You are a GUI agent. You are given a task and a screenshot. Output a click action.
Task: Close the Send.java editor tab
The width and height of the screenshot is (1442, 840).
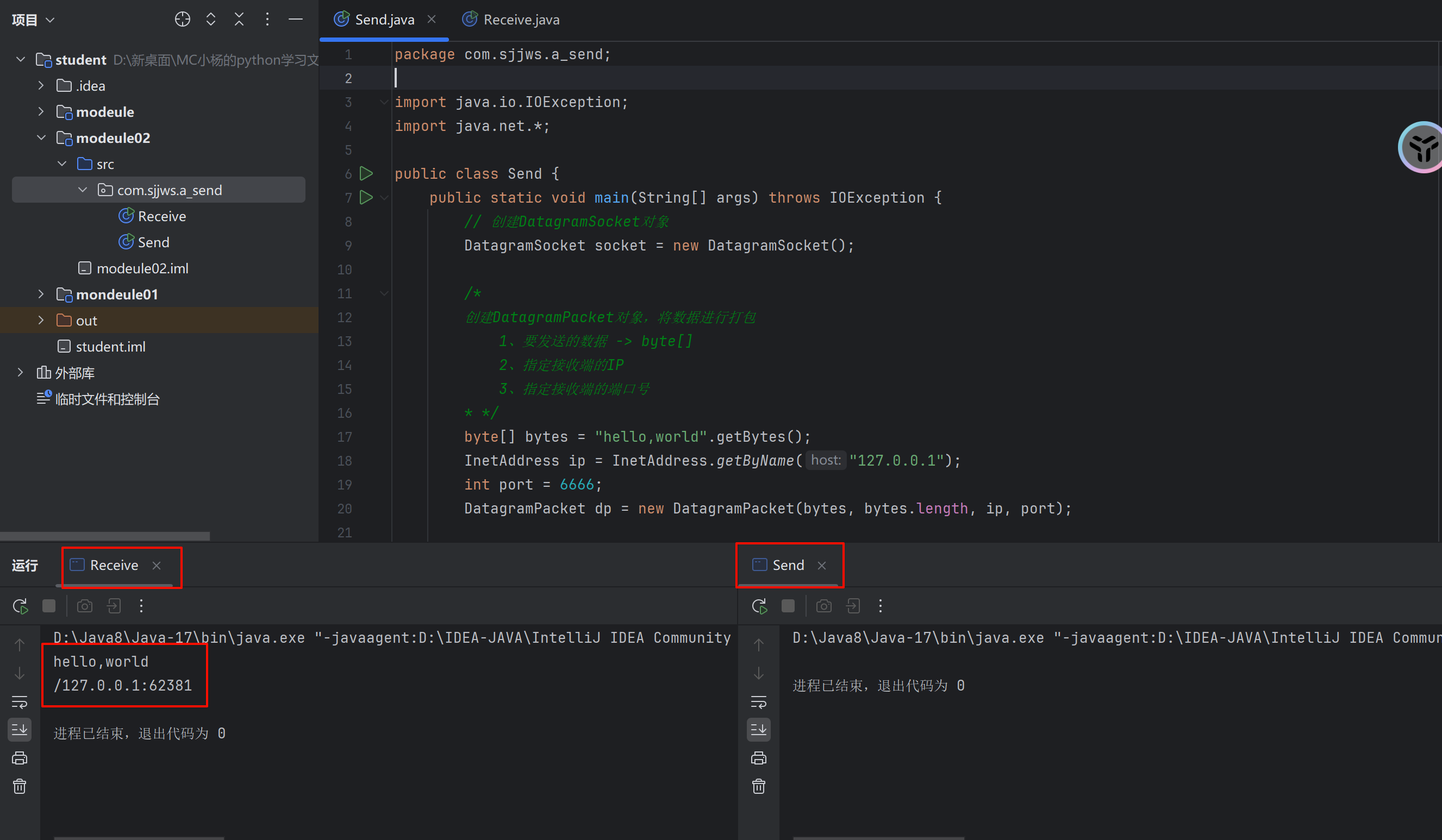432,20
